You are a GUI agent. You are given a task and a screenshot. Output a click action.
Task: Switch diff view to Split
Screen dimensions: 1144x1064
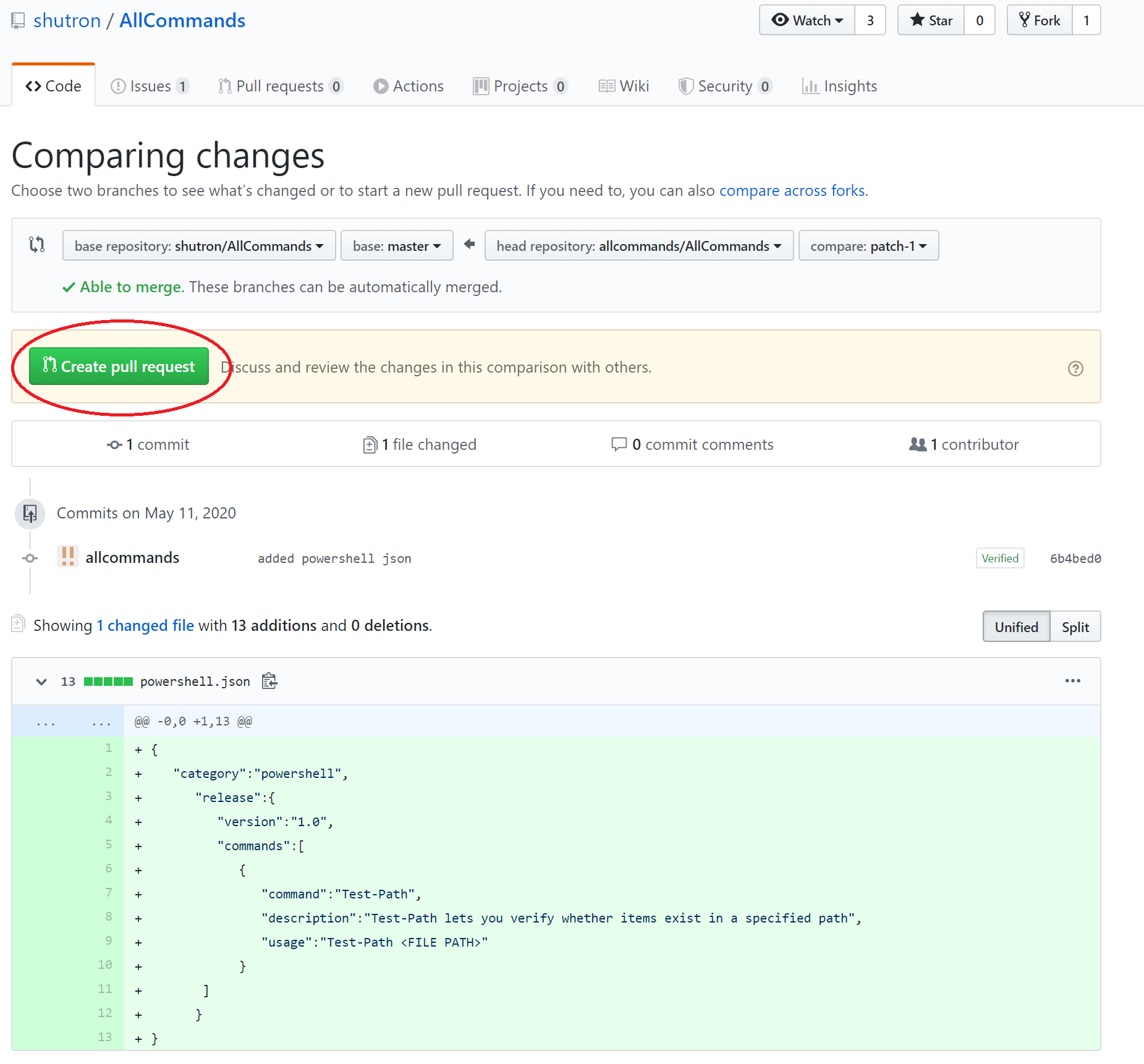pos(1075,627)
